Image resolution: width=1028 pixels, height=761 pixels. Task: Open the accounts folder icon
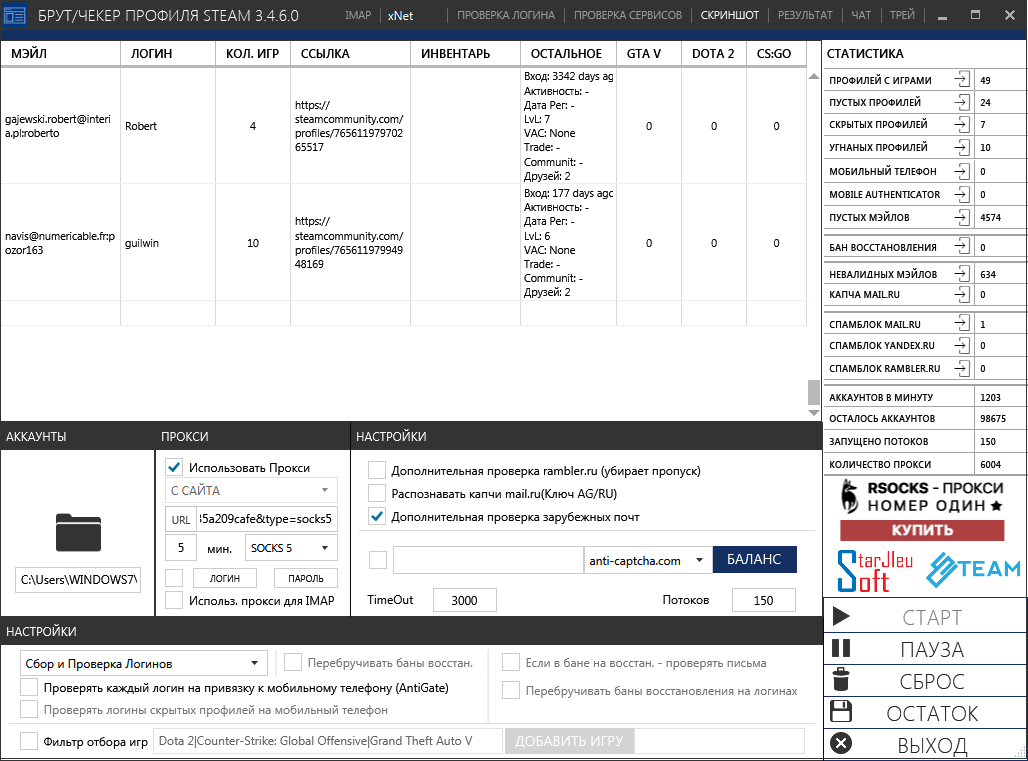pyautogui.click(x=78, y=532)
